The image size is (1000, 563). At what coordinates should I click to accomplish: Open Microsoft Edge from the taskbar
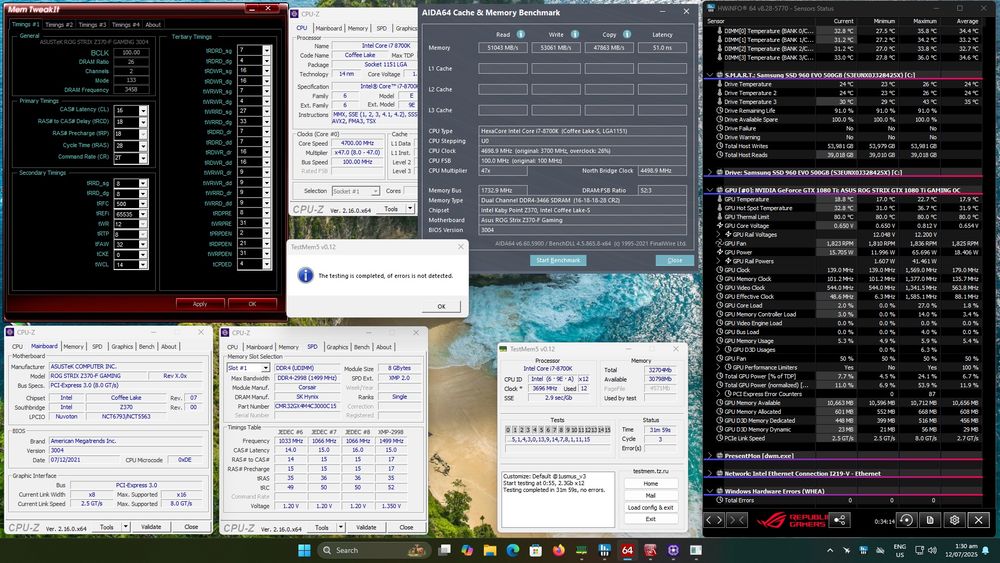513,550
